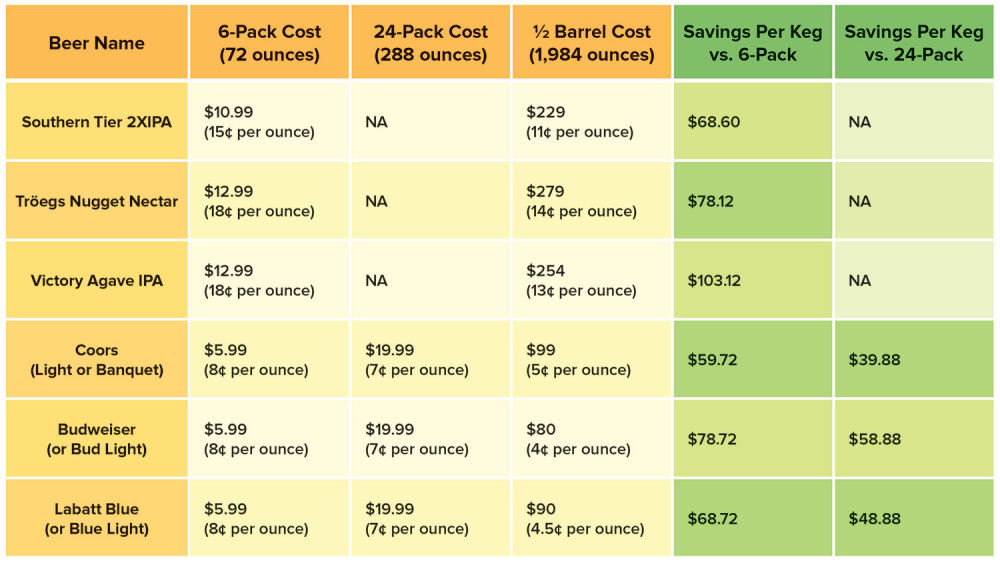Select the Victory Agave IPA cell
Viewport: 1000px width, 563px height.
point(97,280)
